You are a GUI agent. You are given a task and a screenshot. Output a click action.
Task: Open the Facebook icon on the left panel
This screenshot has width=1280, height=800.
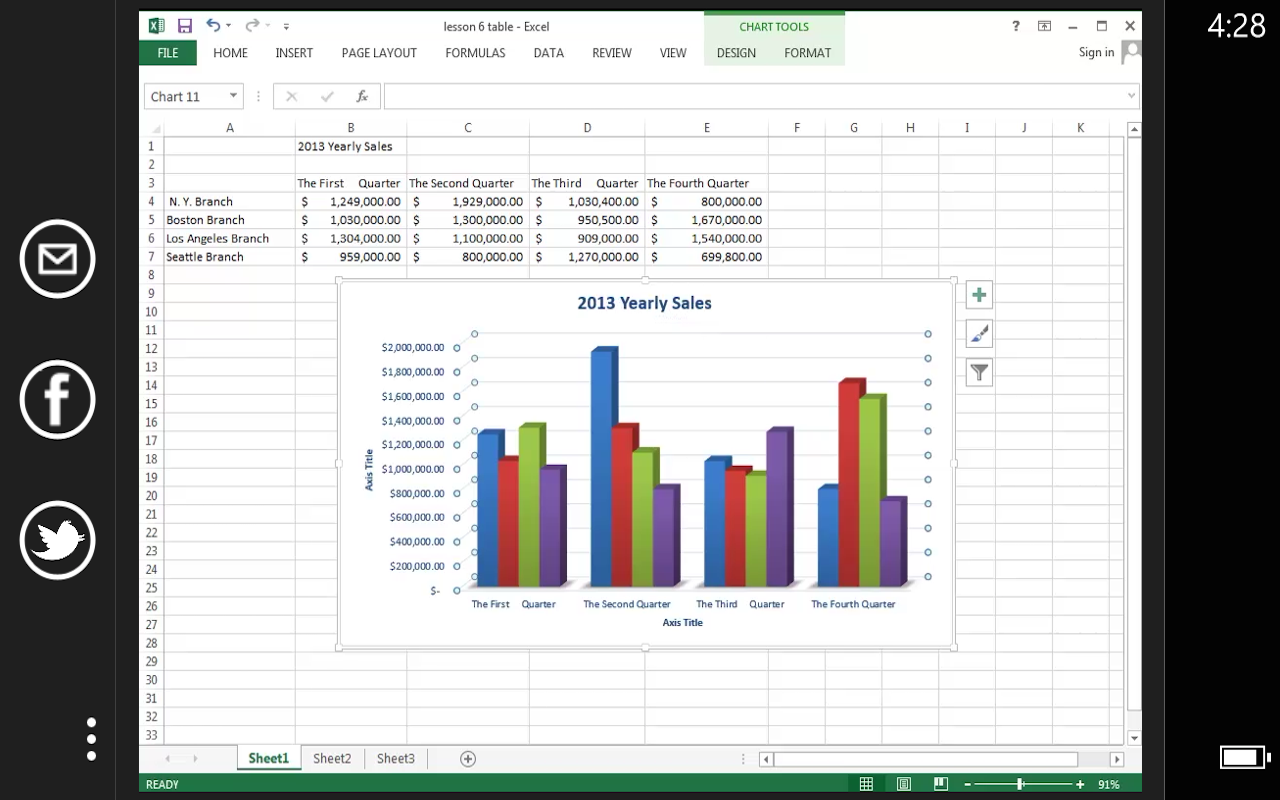(x=57, y=399)
